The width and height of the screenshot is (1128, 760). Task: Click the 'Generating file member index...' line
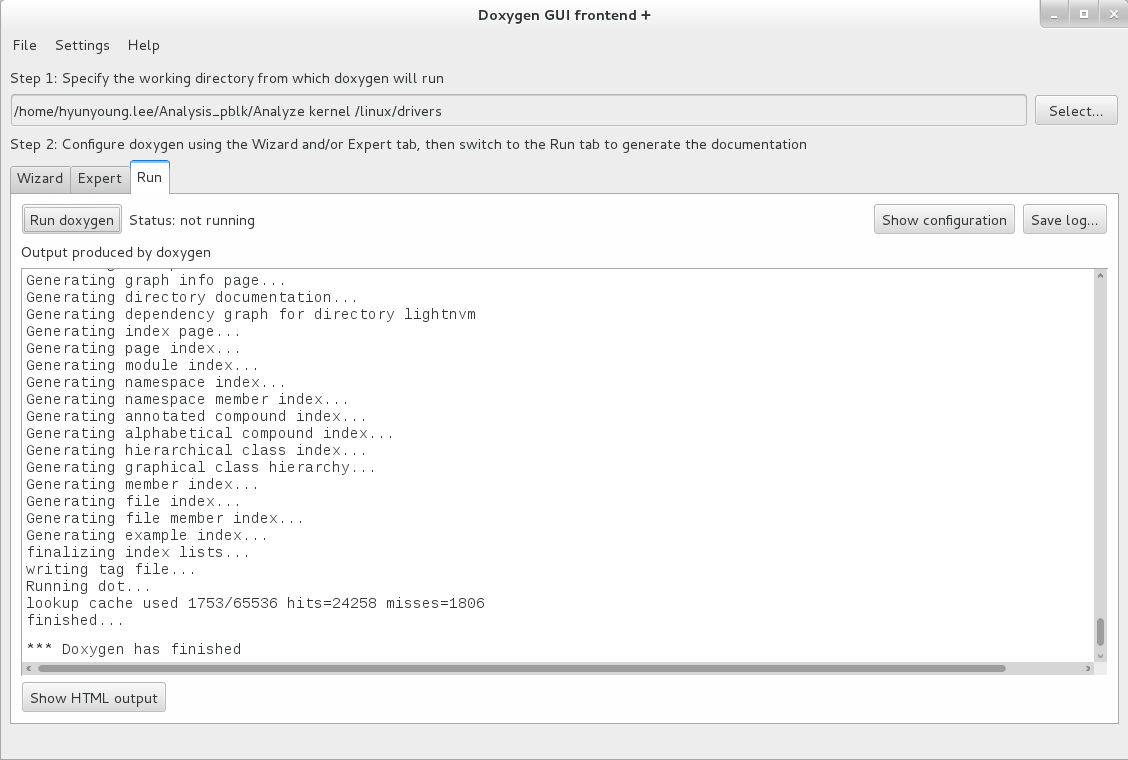click(x=165, y=519)
